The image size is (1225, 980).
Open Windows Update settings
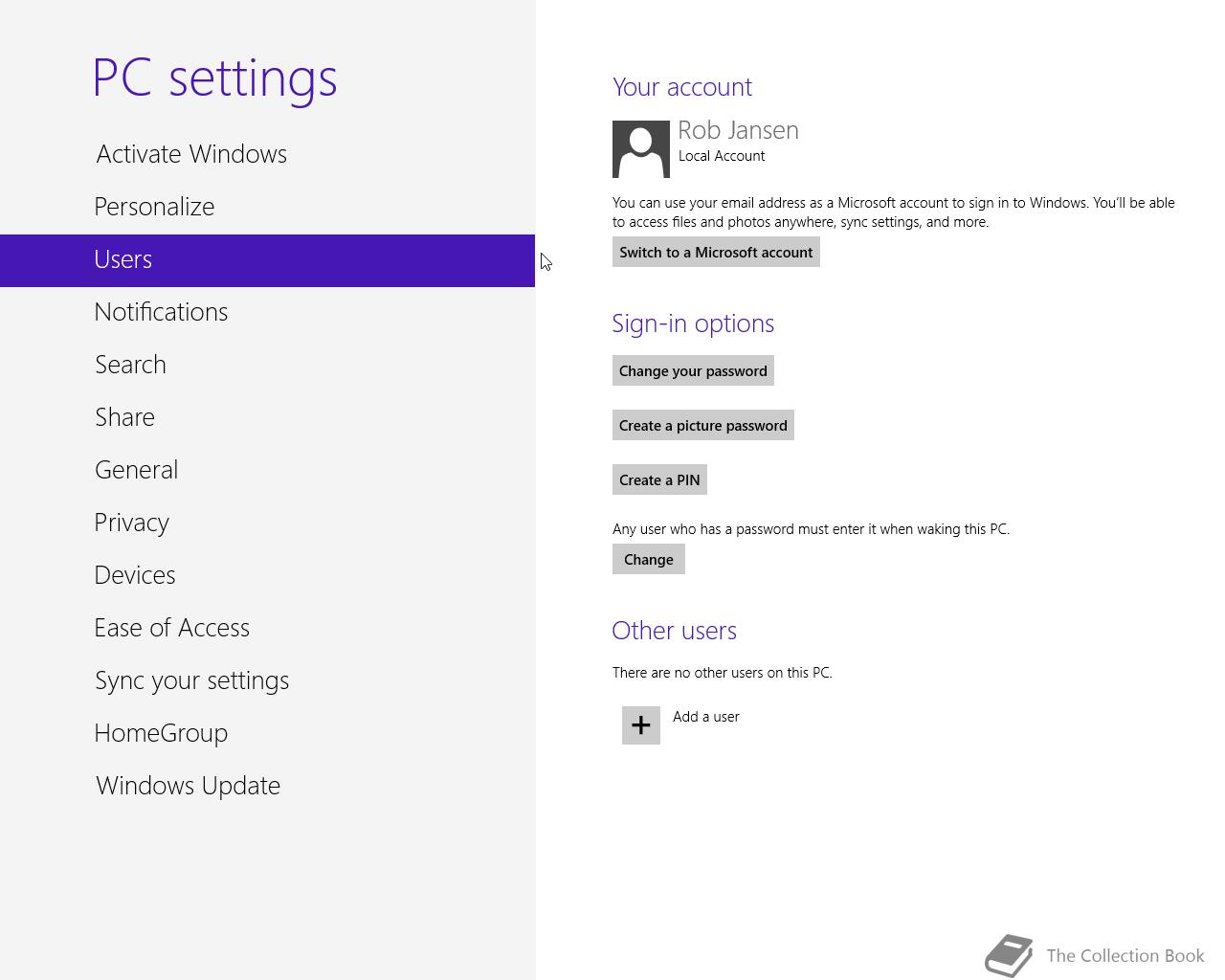(x=267, y=786)
